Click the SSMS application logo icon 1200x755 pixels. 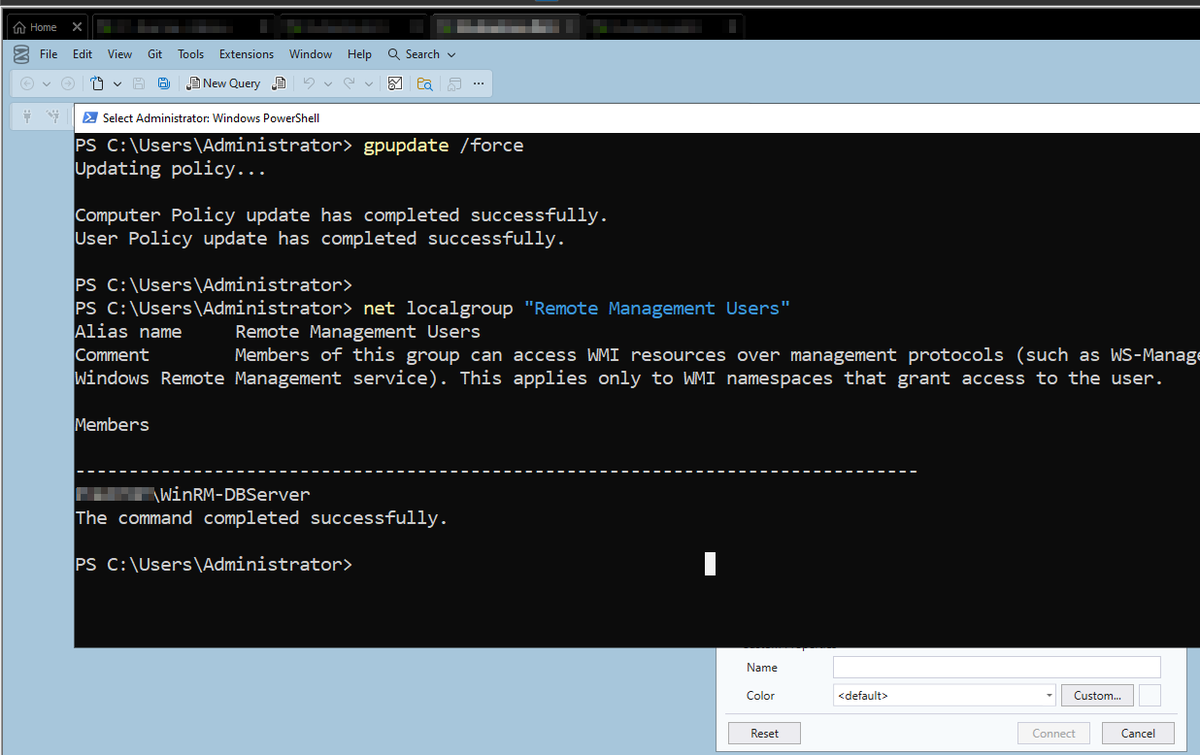(20, 54)
